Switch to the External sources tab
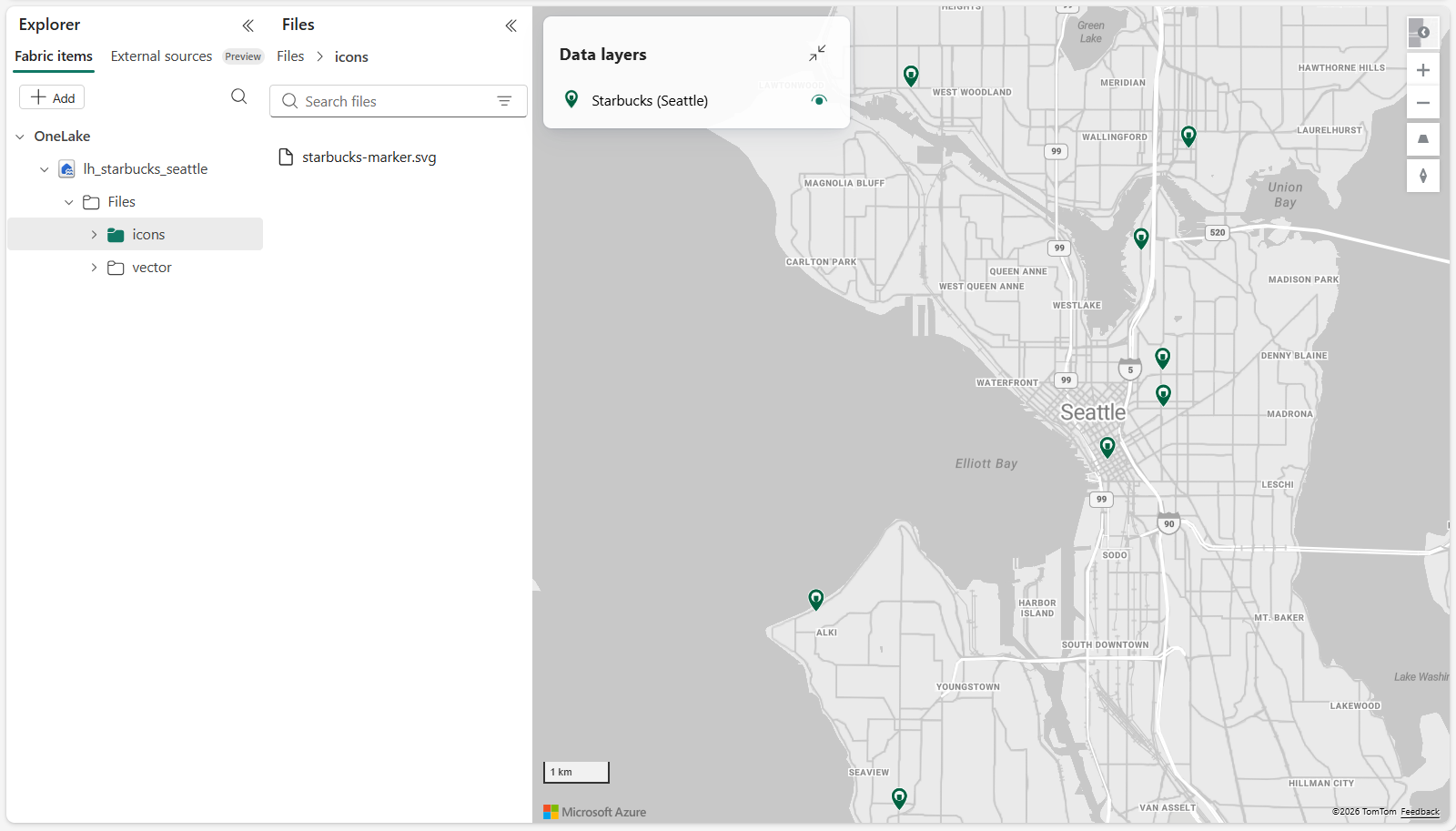Screen dimensions: 1456x831 (161, 56)
